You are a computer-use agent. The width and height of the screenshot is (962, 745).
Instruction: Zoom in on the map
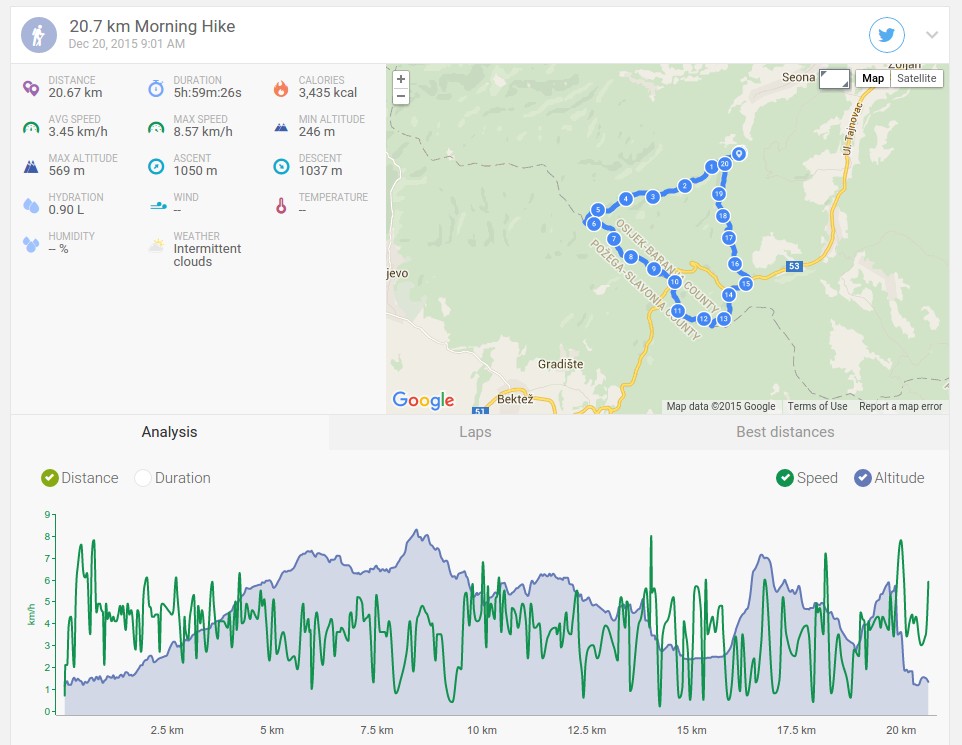(x=401, y=79)
